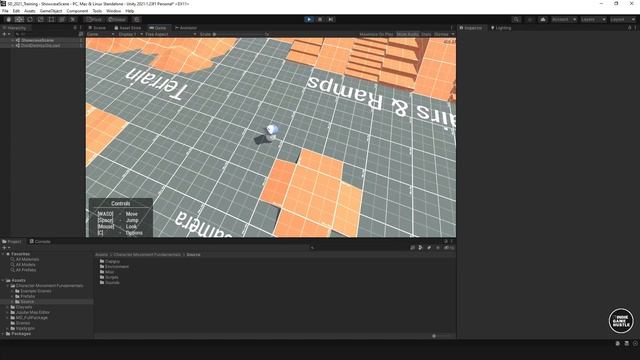
Task: Select the Move tool in toolbar
Action: [x=19, y=19]
